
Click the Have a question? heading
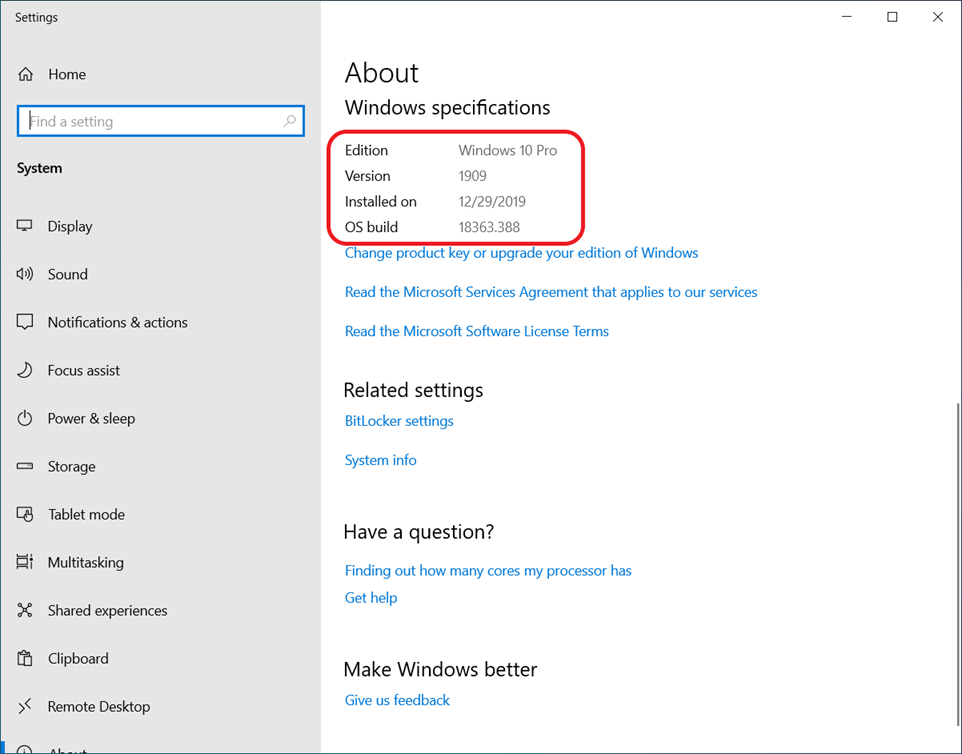418,531
